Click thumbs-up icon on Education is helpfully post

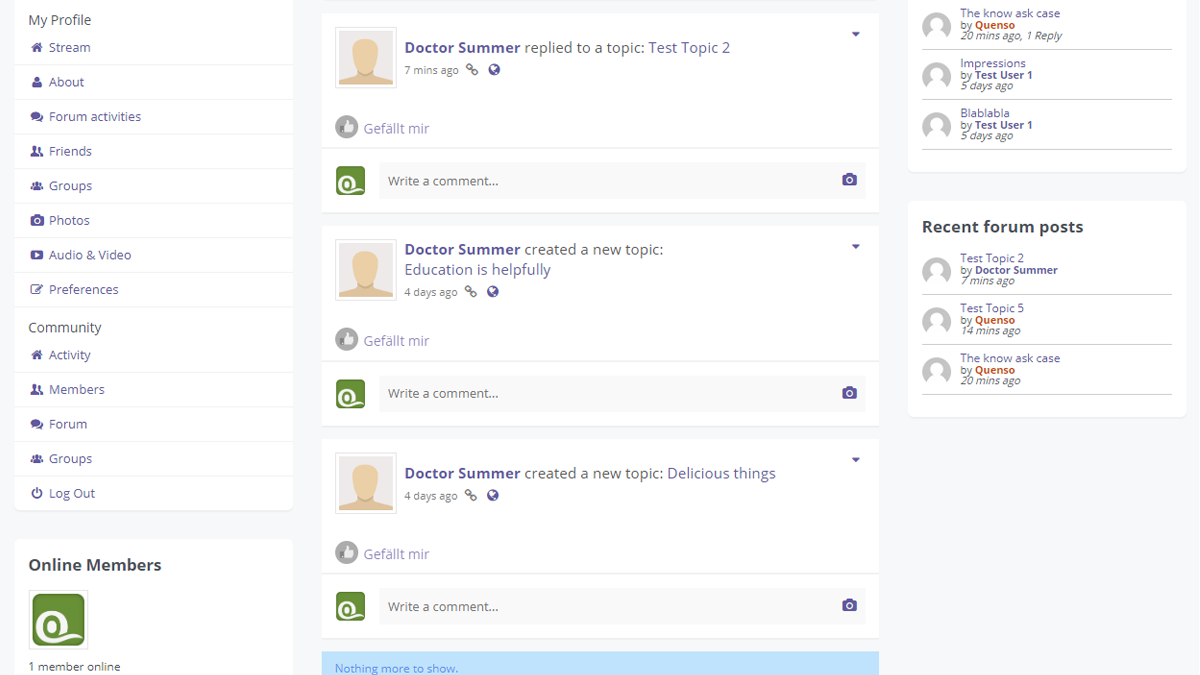(347, 340)
